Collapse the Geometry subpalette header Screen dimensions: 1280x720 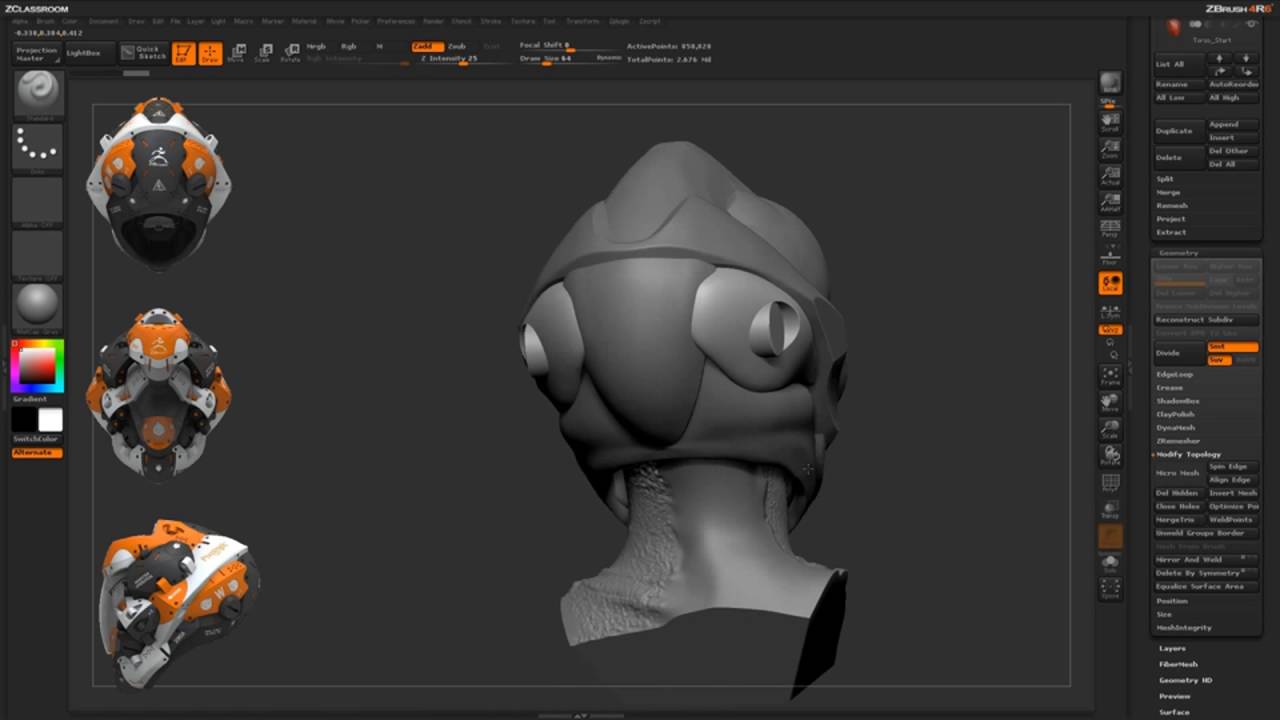tap(1179, 253)
